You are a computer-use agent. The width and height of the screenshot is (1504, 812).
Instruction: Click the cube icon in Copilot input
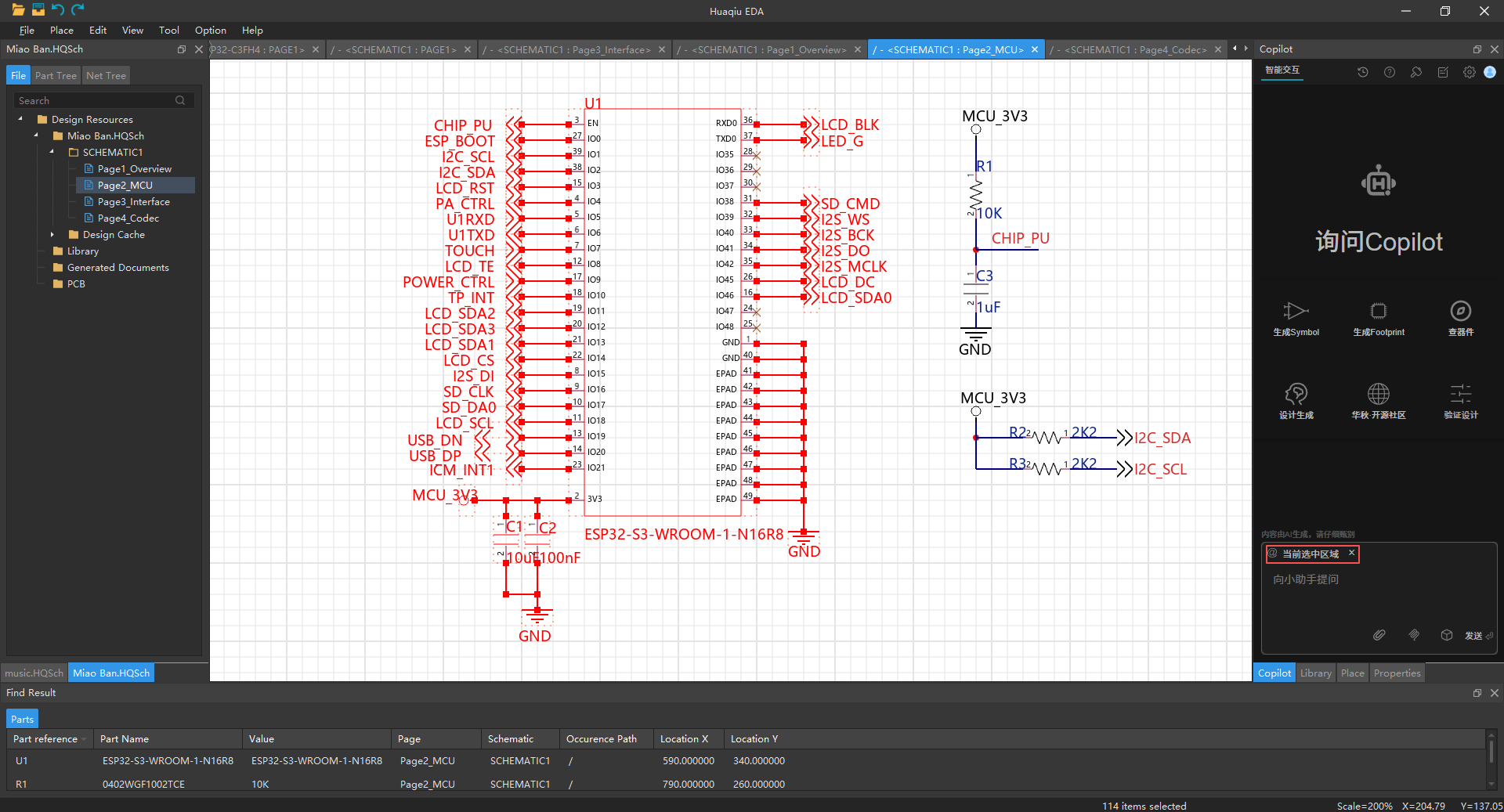click(1447, 635)
